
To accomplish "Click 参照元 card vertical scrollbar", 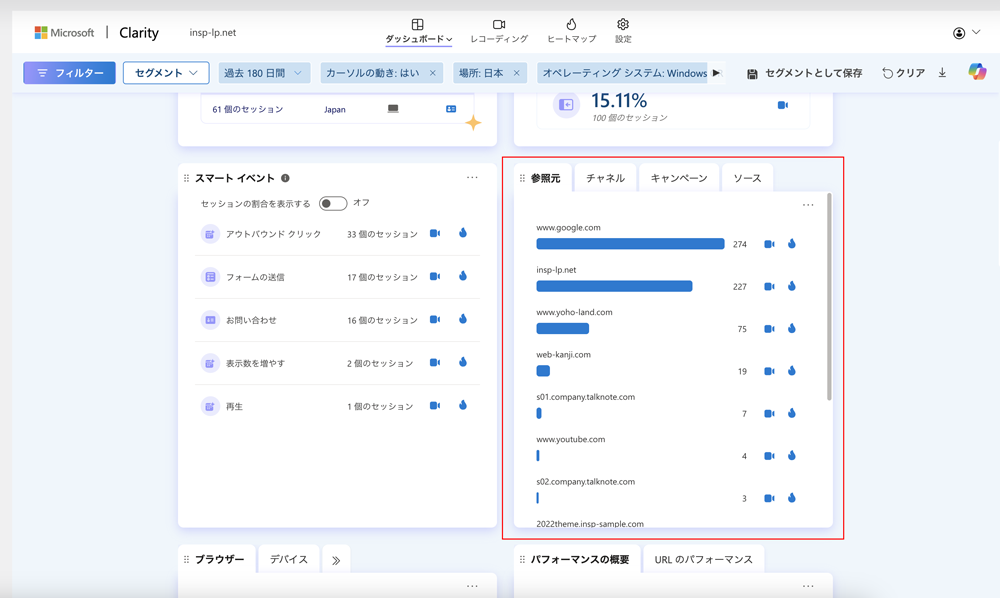I will click(829, 296).
